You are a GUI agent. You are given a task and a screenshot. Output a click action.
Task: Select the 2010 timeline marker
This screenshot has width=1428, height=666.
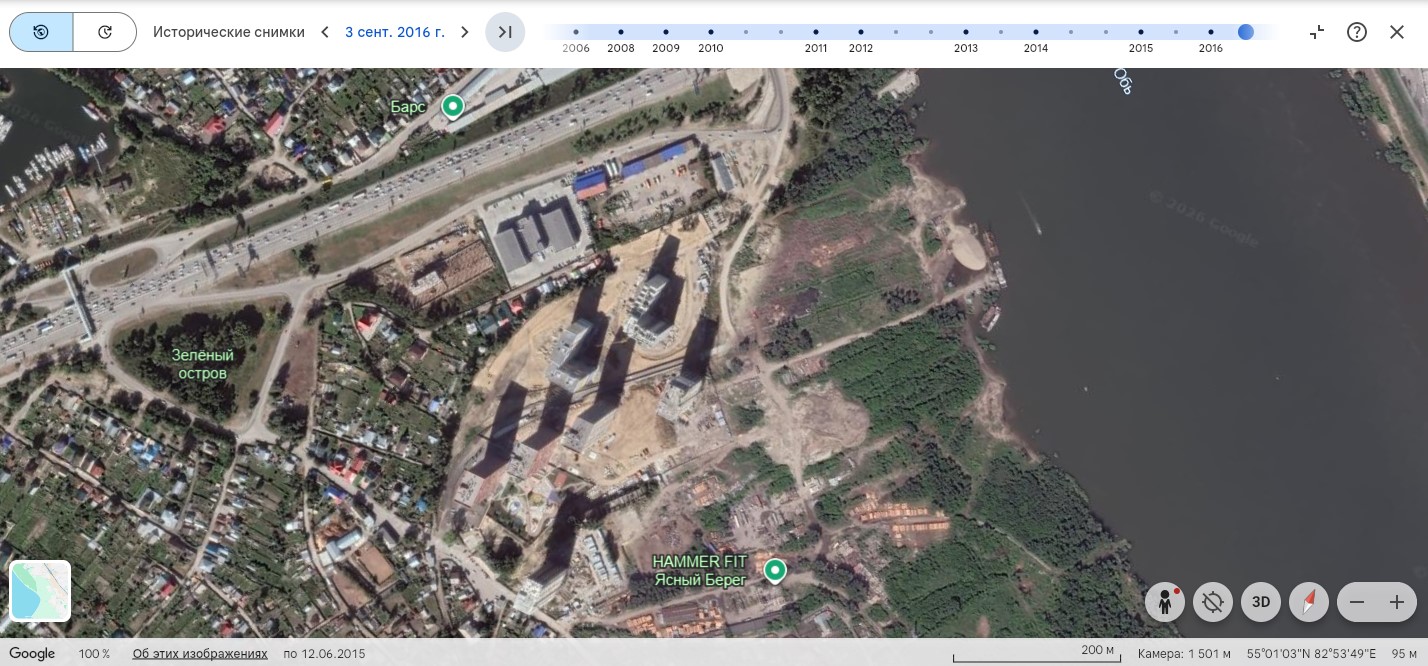point(711,32)
